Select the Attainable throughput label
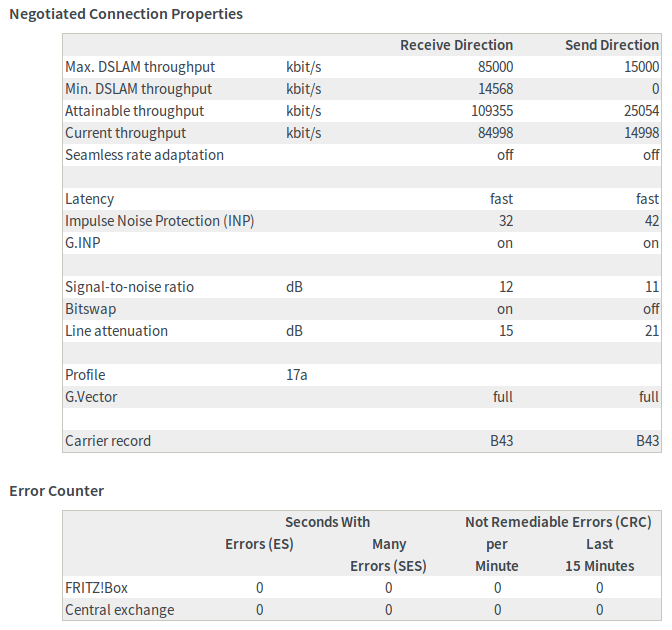This screenshot has height=630, width=672. click(134, 111)
